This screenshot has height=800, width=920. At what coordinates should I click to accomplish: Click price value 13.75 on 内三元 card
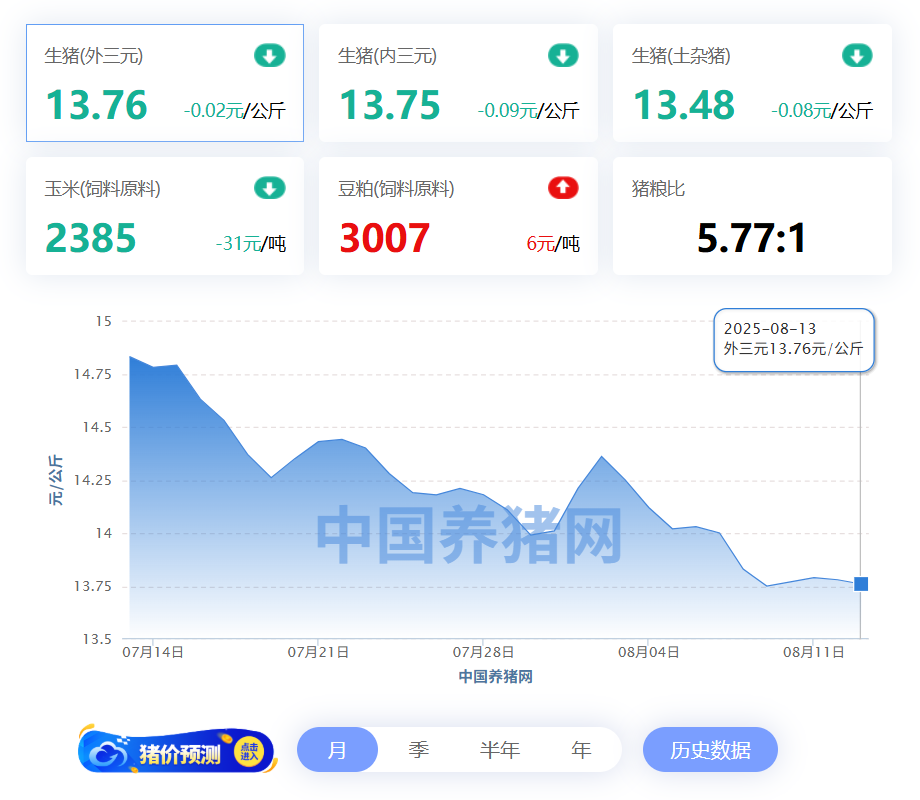pos(390,105)
